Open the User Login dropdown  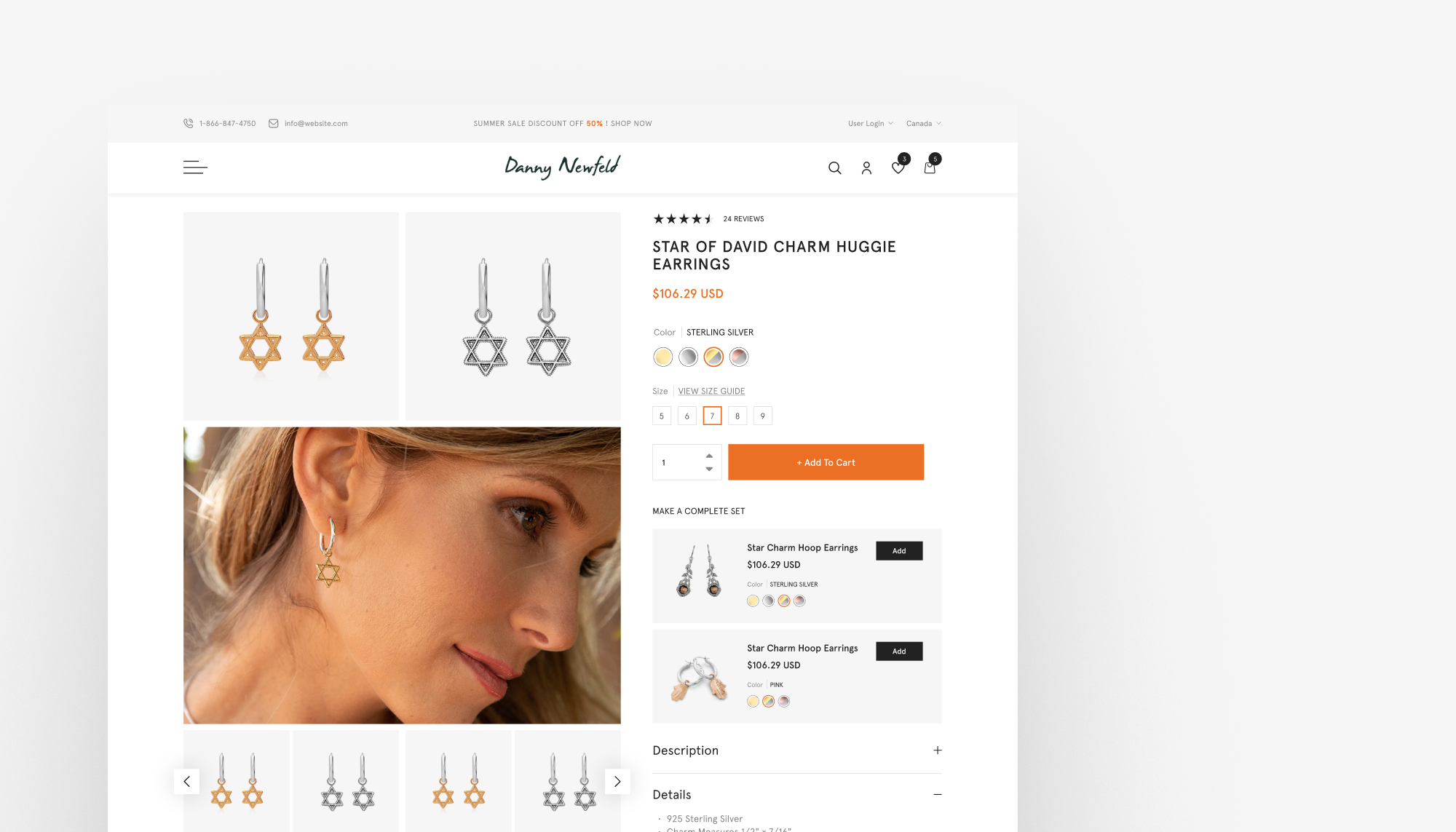click(871, 124)
